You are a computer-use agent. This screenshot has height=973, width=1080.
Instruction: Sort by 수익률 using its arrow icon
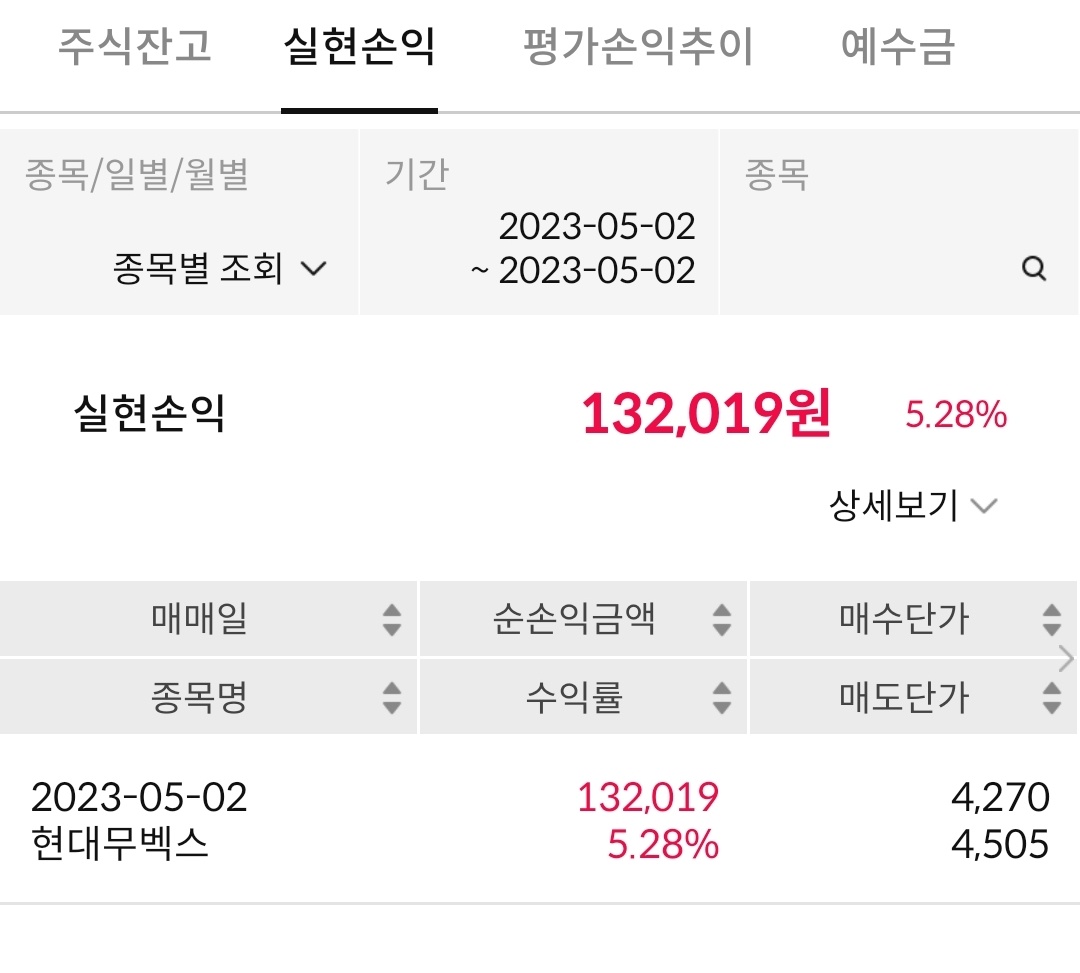click(722, 698)
